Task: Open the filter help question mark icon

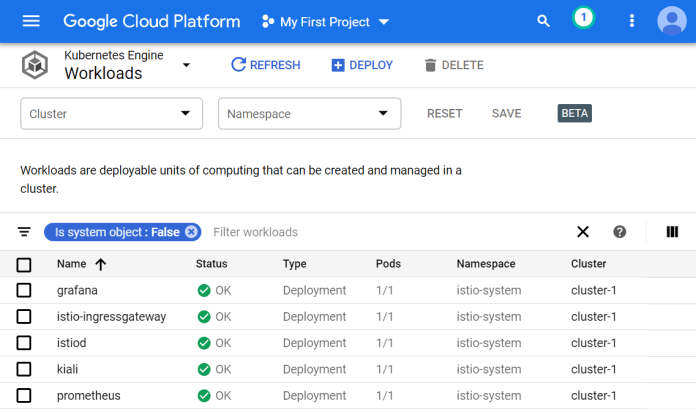Action: click(620, 232)
